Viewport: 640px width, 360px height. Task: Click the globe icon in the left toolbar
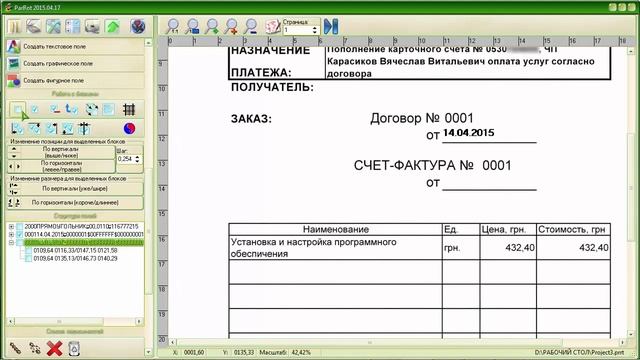[x=138, y=27]
